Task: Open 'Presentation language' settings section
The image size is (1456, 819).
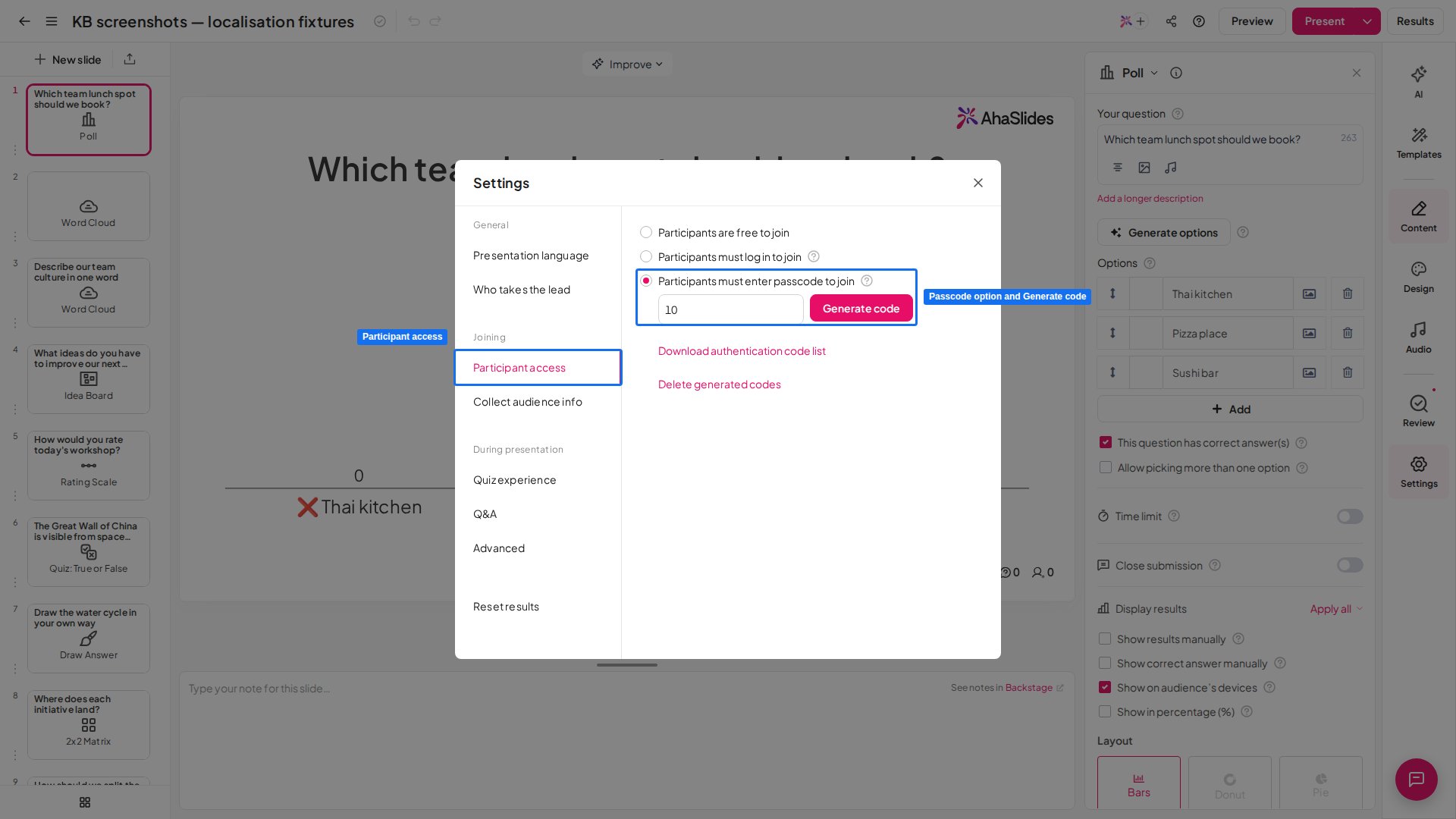Action: [531, 256]
